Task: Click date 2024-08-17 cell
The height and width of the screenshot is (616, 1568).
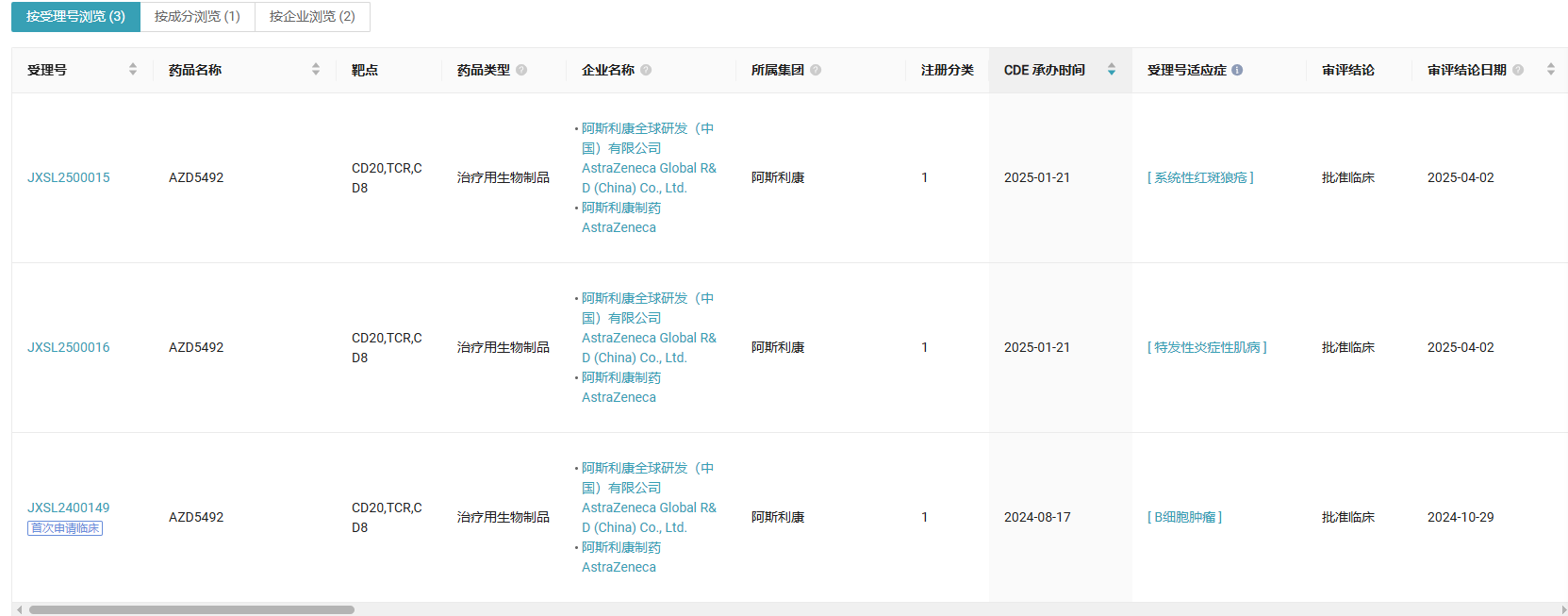Action: (x=1037, y=517)
